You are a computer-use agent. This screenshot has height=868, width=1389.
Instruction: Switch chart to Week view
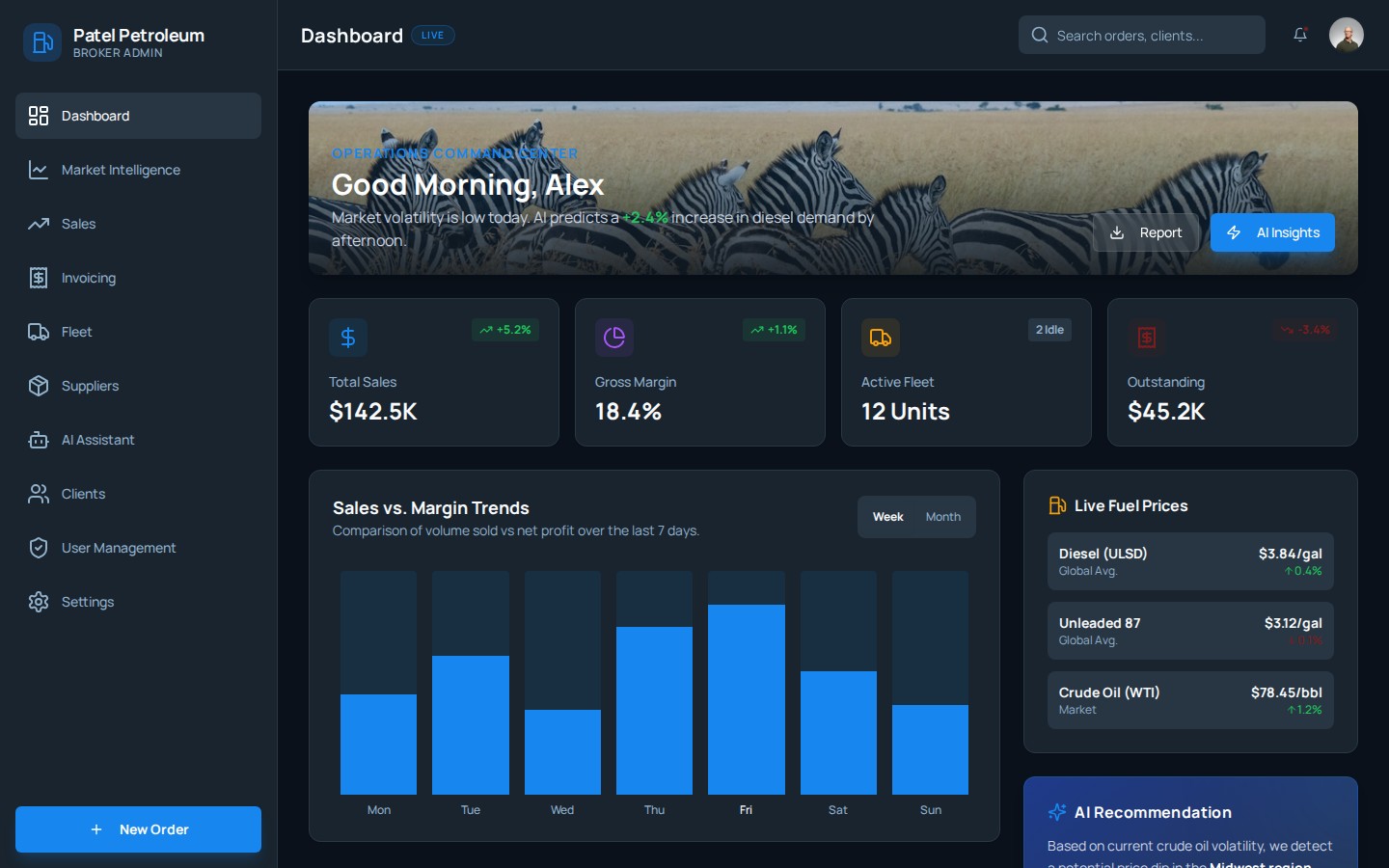pos(887,517)
